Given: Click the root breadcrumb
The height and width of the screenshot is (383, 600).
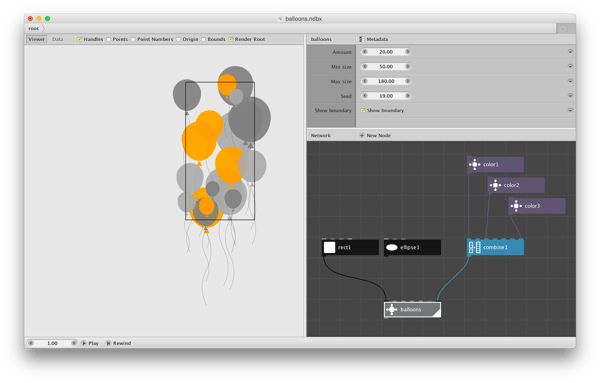Looking at the screenshot, I should (x=34, y=29).
